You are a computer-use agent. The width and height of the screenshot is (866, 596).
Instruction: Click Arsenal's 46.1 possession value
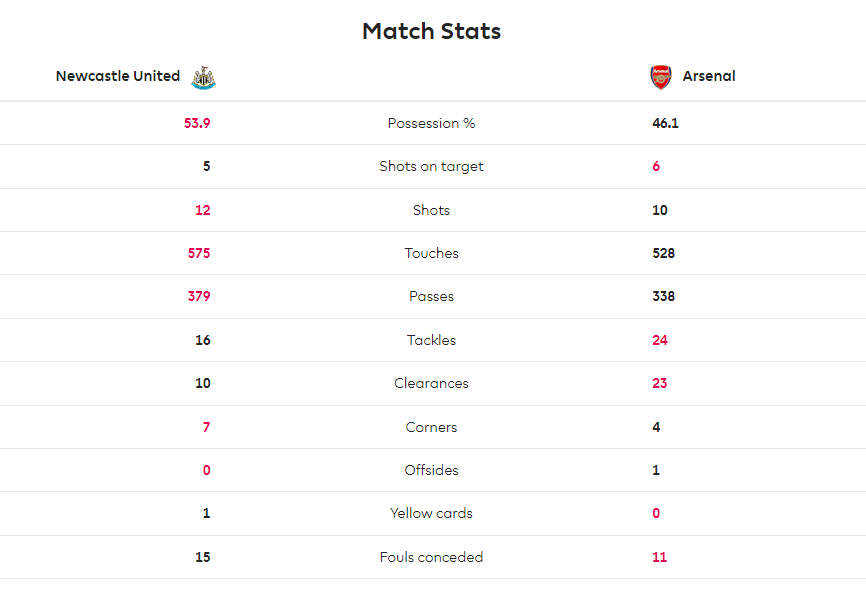666,123
